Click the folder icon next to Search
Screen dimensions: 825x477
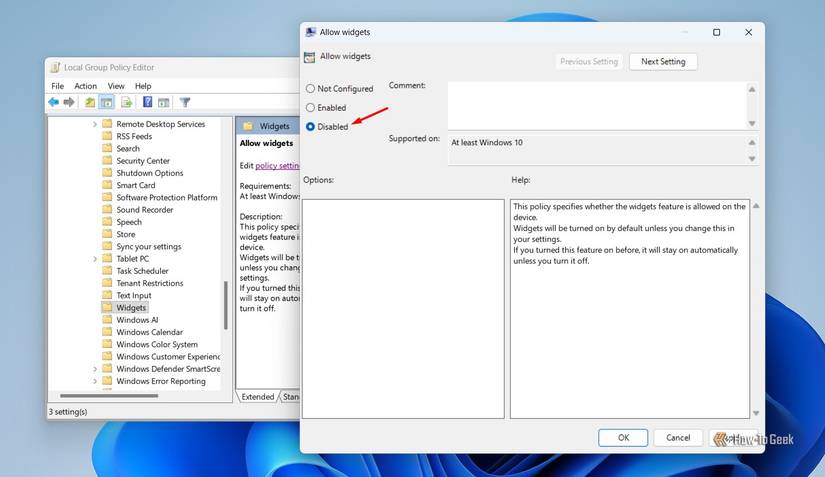(x=107, y=148)
